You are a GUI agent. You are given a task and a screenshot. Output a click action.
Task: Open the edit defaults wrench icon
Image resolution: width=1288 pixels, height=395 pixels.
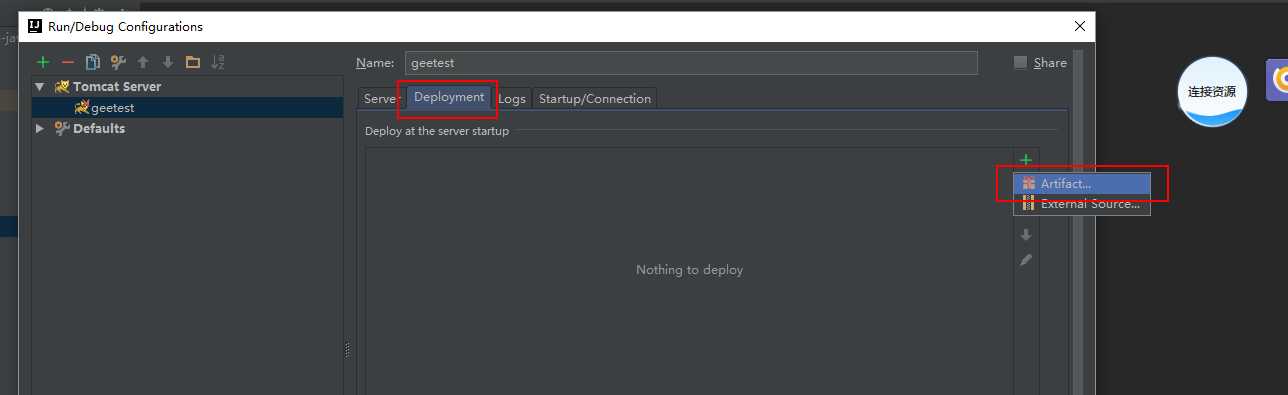click(x=118, y=62)
